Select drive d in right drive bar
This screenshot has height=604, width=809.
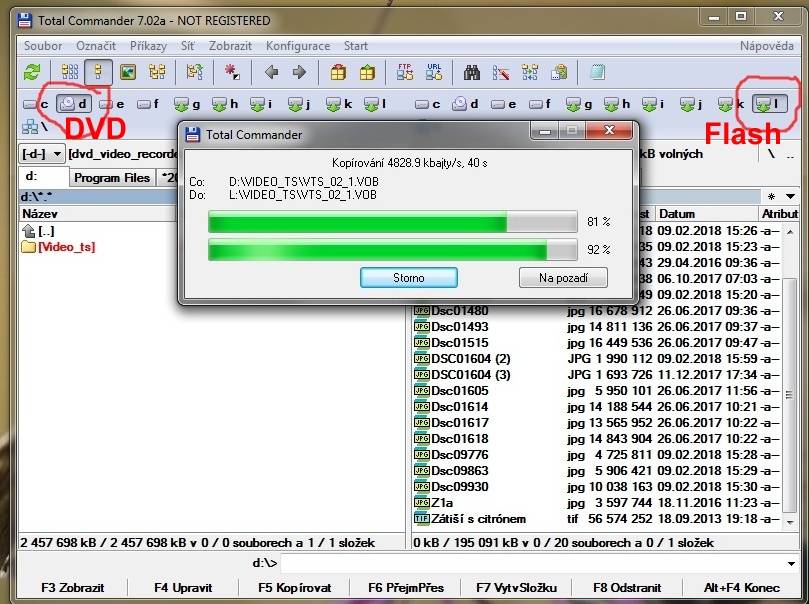click(x=465, y=104)
